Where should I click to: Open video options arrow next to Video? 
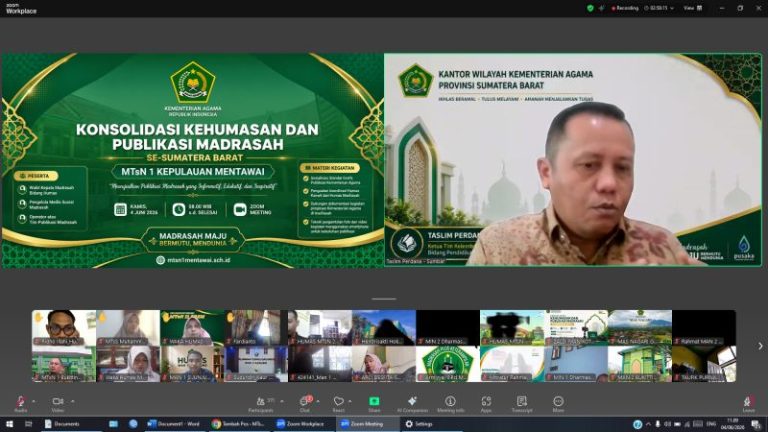pos(72,401)
